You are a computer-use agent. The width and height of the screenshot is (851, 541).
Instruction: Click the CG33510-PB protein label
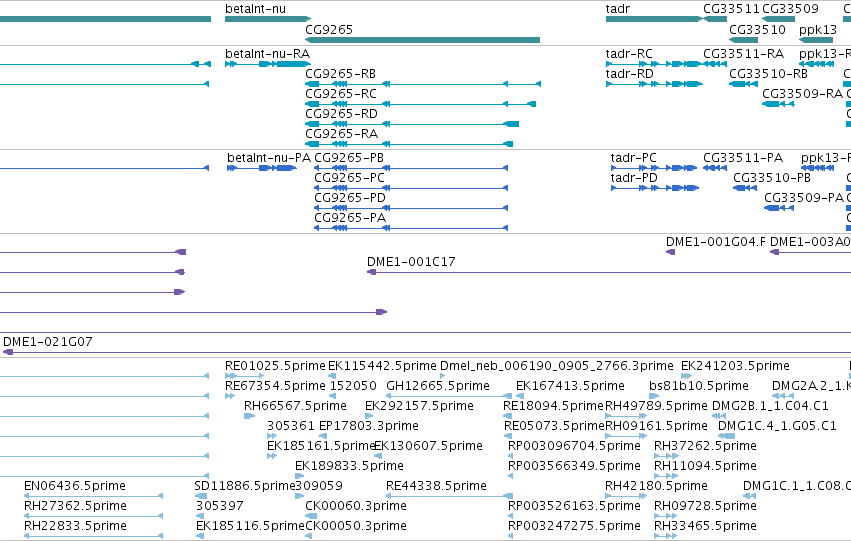coord(772,178)
